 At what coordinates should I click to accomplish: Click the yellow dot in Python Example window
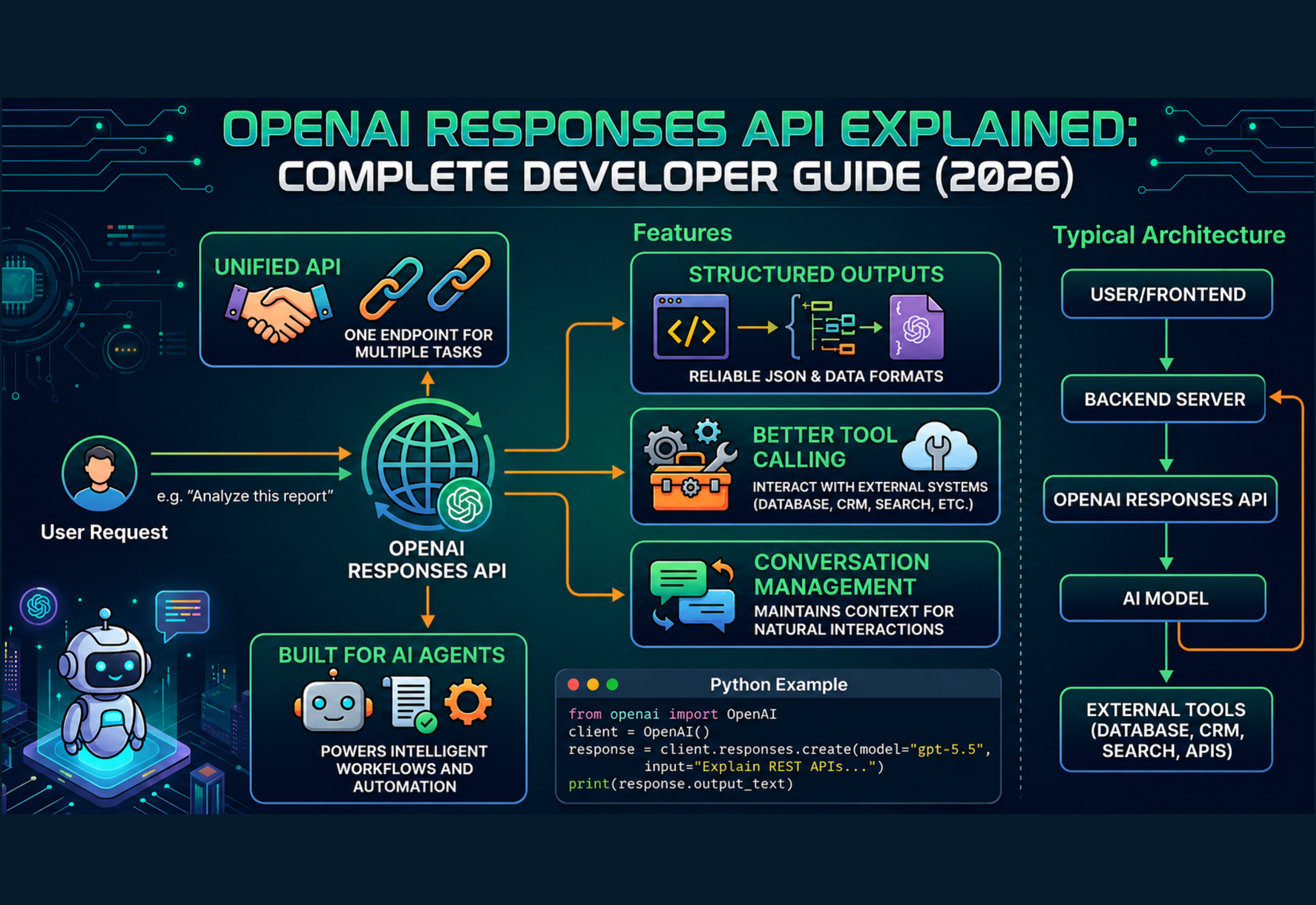click(x=593, y=684)
